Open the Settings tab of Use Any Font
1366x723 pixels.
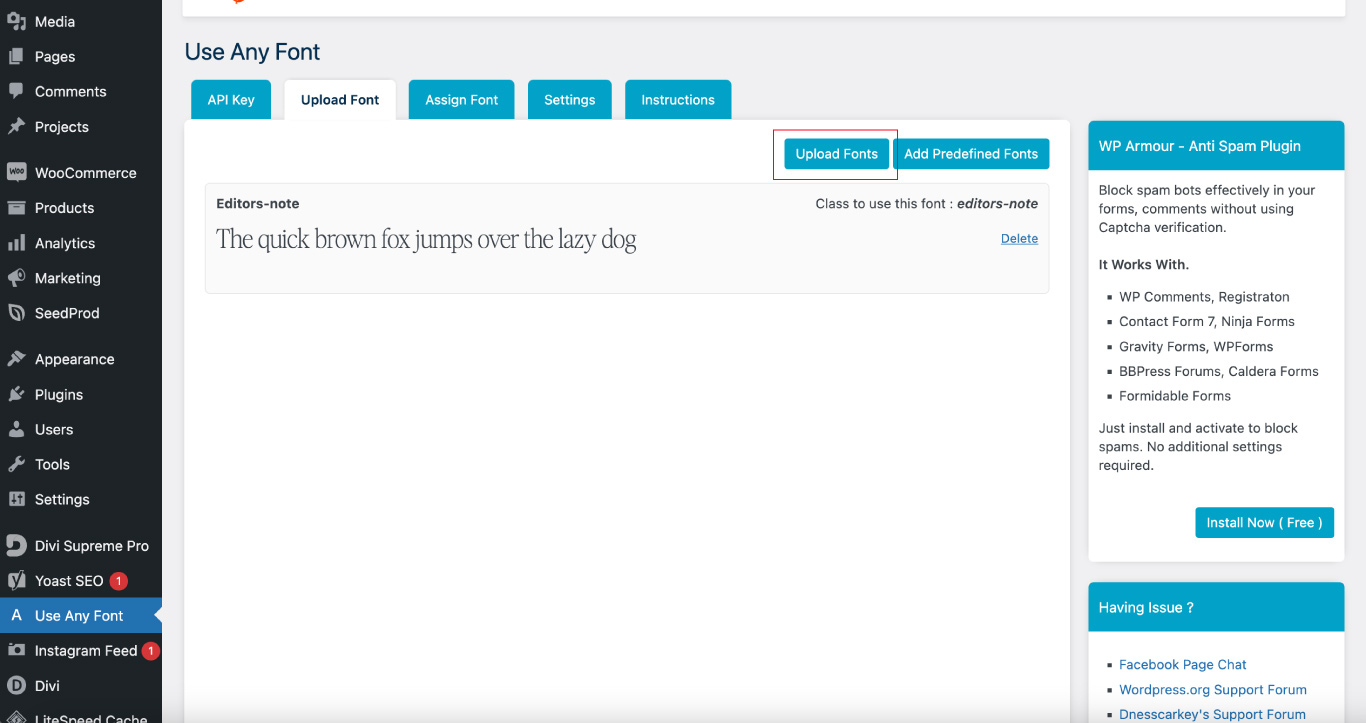click(x=570, y=100)
